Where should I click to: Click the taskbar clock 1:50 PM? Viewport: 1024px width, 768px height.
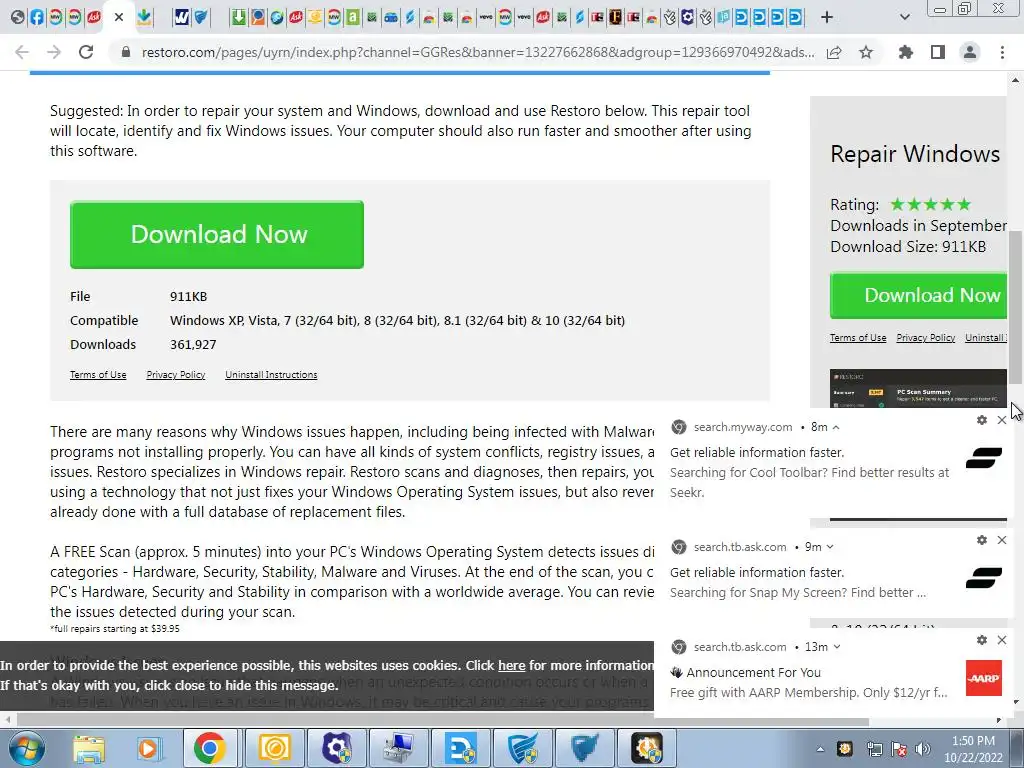972,749
